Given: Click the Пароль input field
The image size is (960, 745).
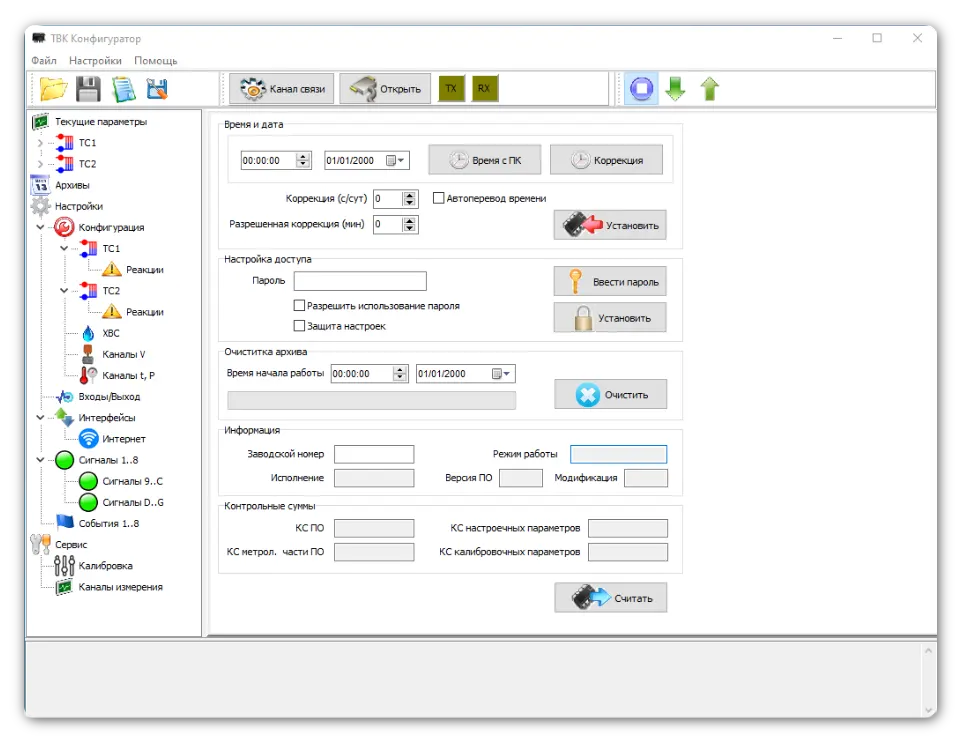Looking at the screenshot, I should [x=360, y=281].
